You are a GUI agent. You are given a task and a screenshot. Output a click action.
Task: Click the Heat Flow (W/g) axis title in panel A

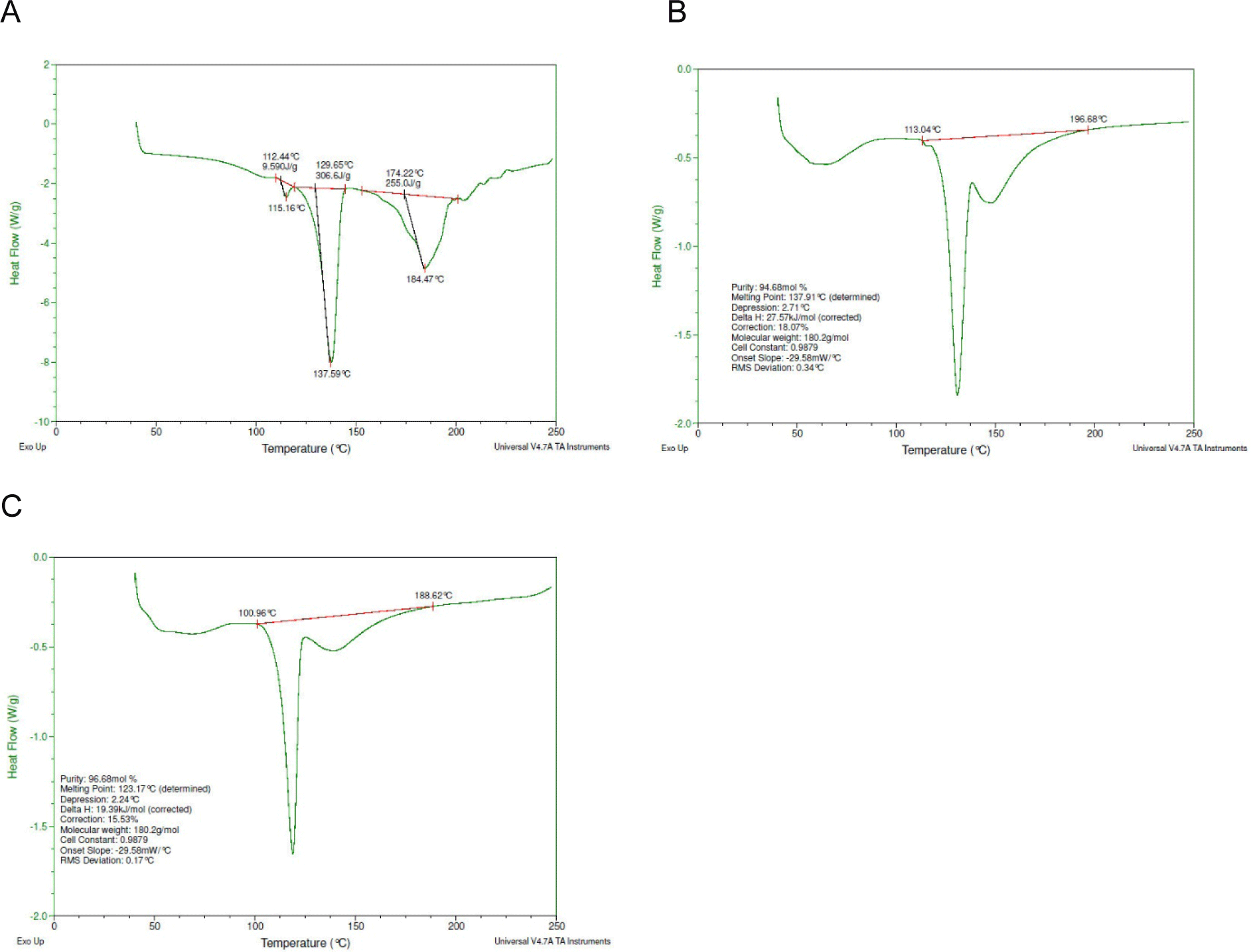coord(15,243)
